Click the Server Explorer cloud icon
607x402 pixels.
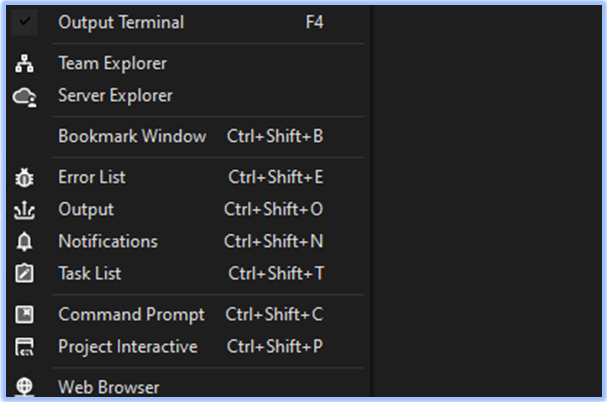[x=26, y=96]
